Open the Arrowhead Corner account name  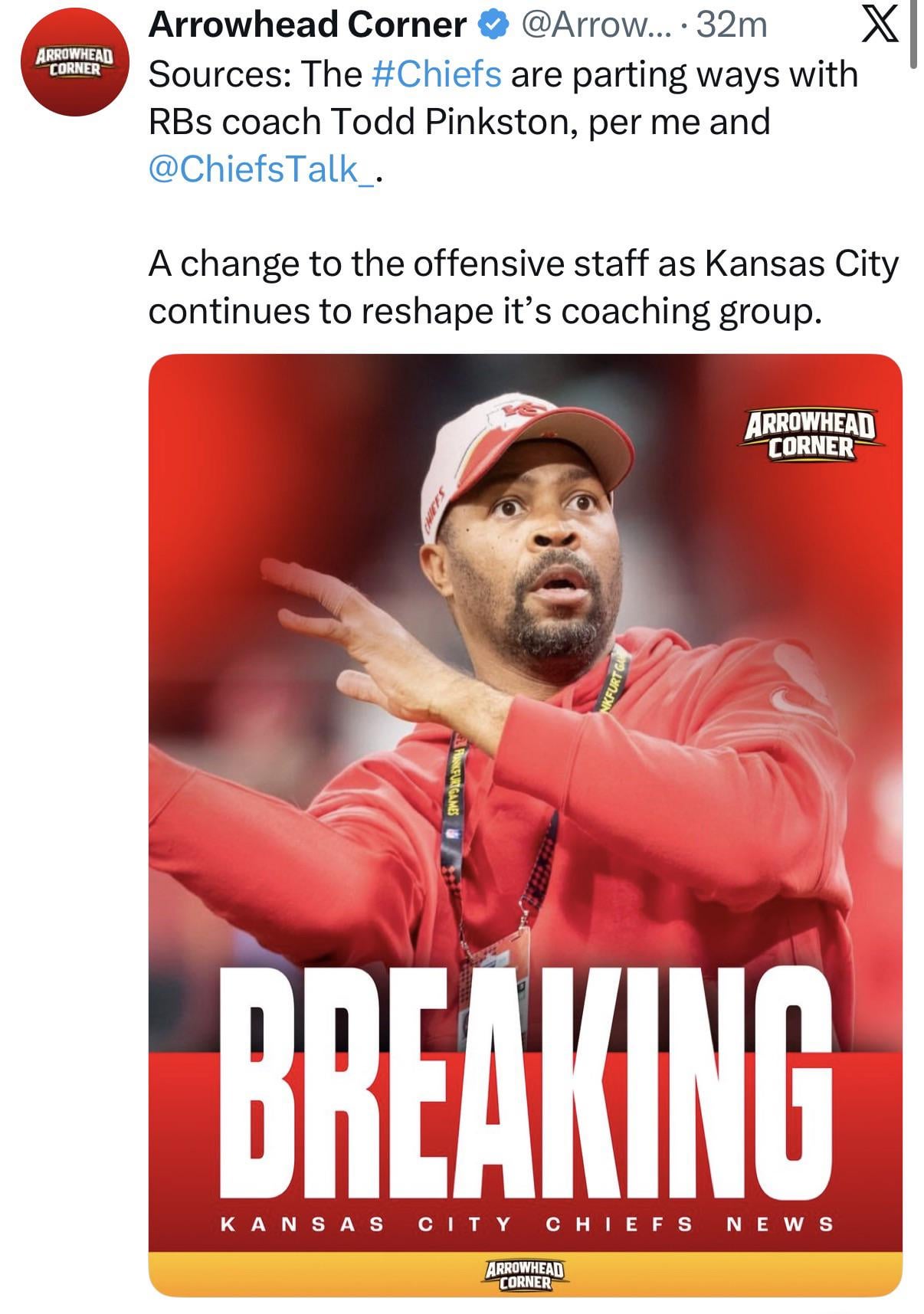[x=307, y=26]
